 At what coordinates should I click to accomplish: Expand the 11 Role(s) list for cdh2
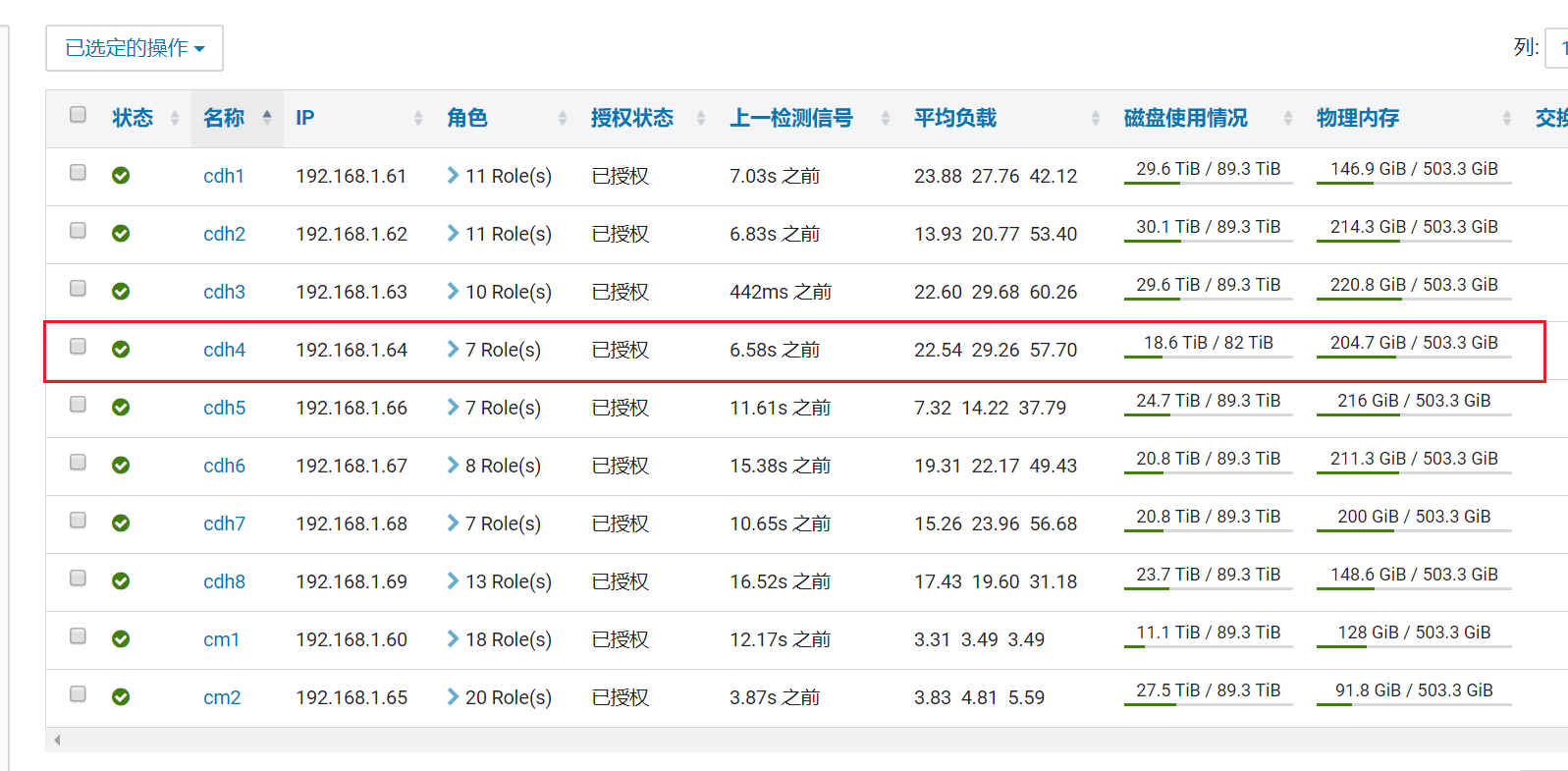pos(499,234)
